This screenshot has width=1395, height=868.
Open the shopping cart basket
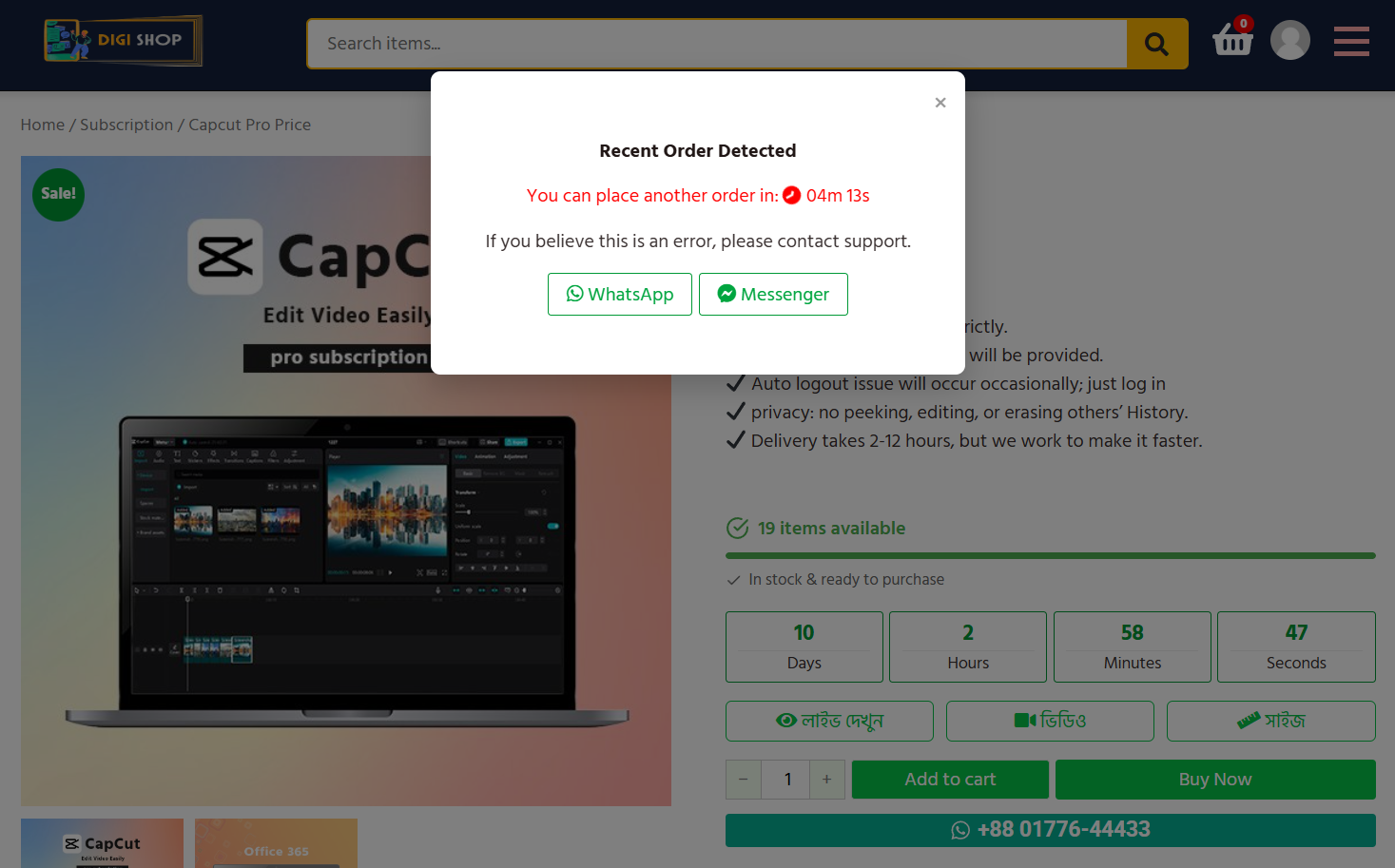click(x=1232, y=41)
